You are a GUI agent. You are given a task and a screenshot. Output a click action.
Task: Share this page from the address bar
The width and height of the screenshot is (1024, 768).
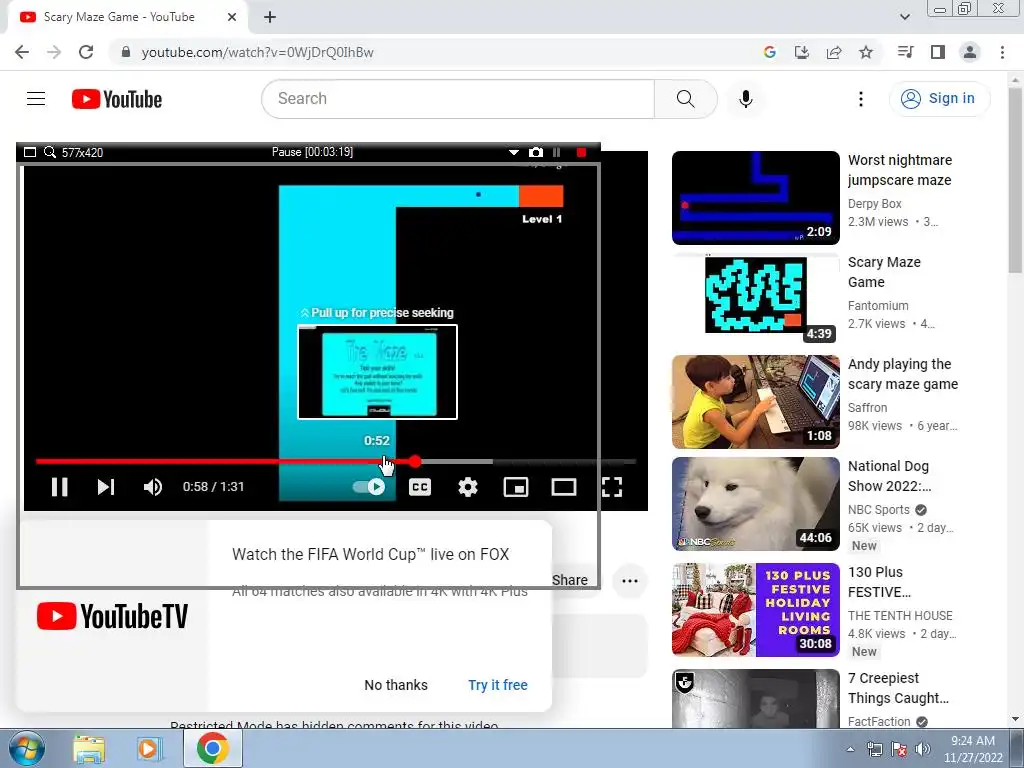pos(834,52)
